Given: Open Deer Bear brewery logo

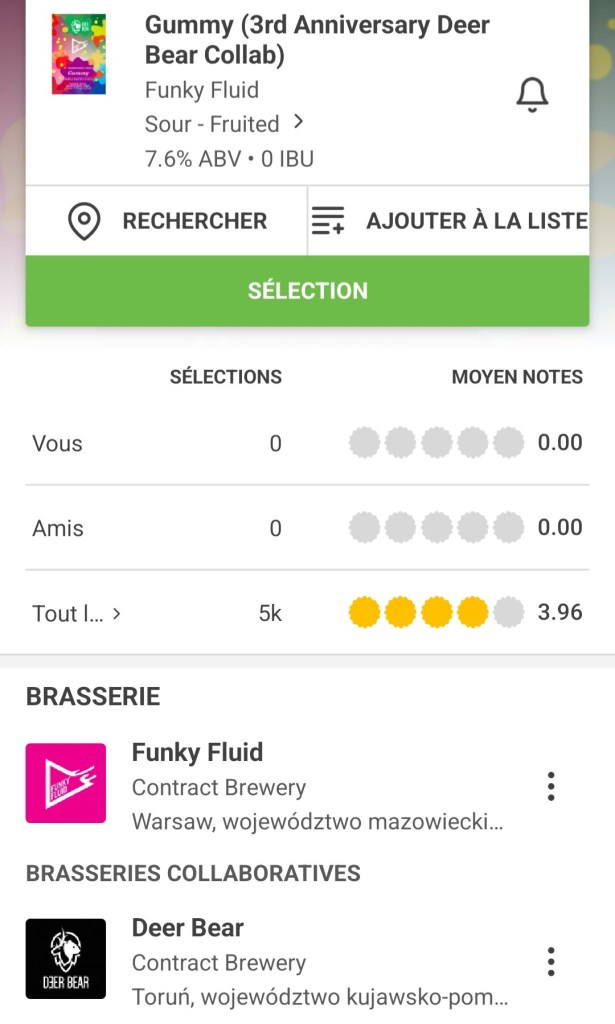Looking at the screenshot, I should [x=66, y=958].
